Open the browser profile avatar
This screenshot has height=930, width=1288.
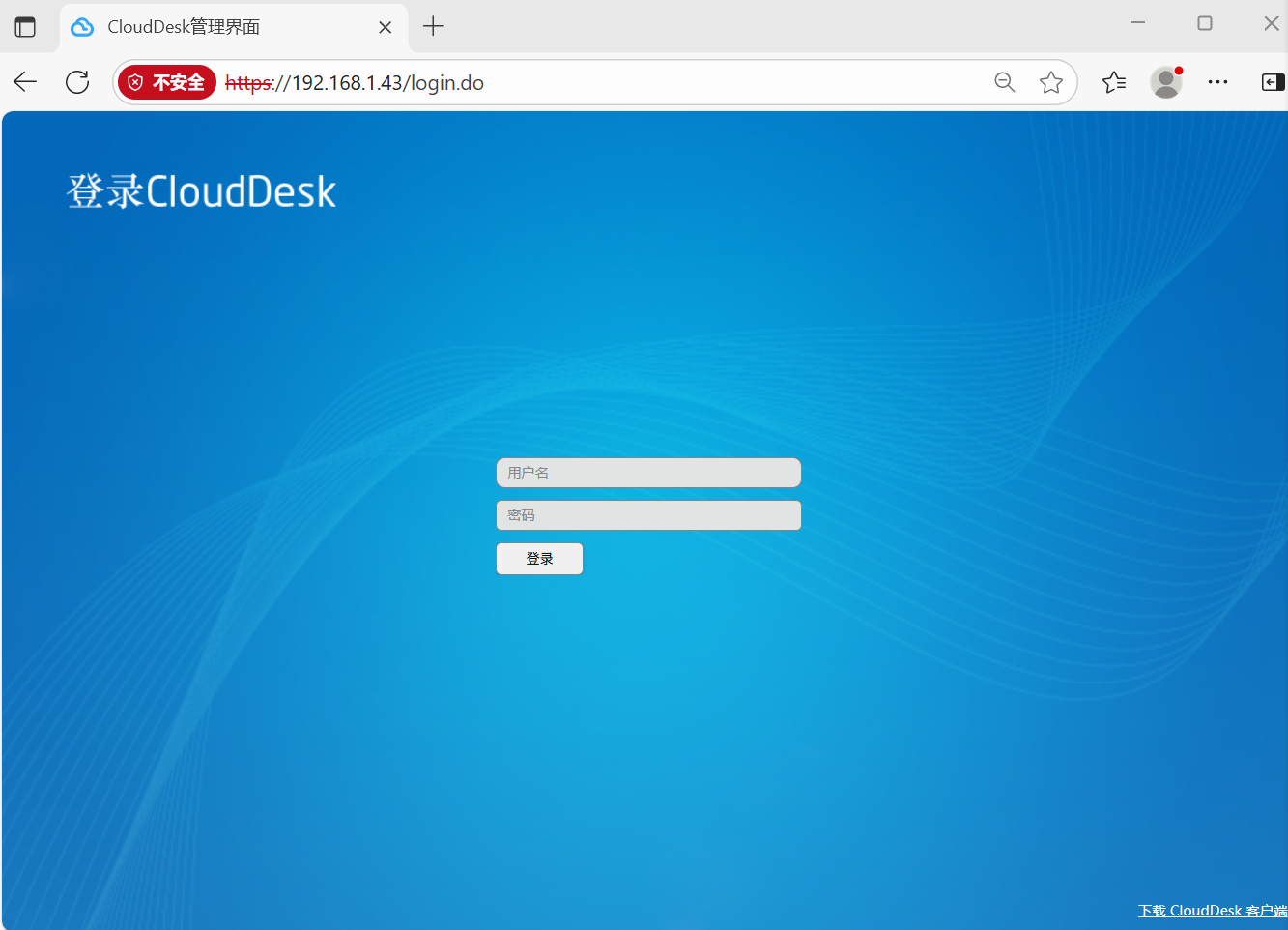[x=1166, y=82]
